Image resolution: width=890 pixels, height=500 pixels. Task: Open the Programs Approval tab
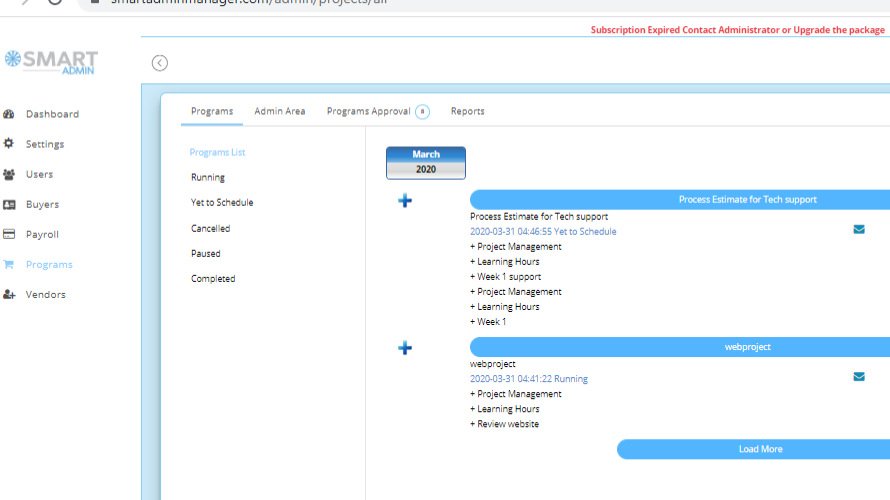coord(368,111)
